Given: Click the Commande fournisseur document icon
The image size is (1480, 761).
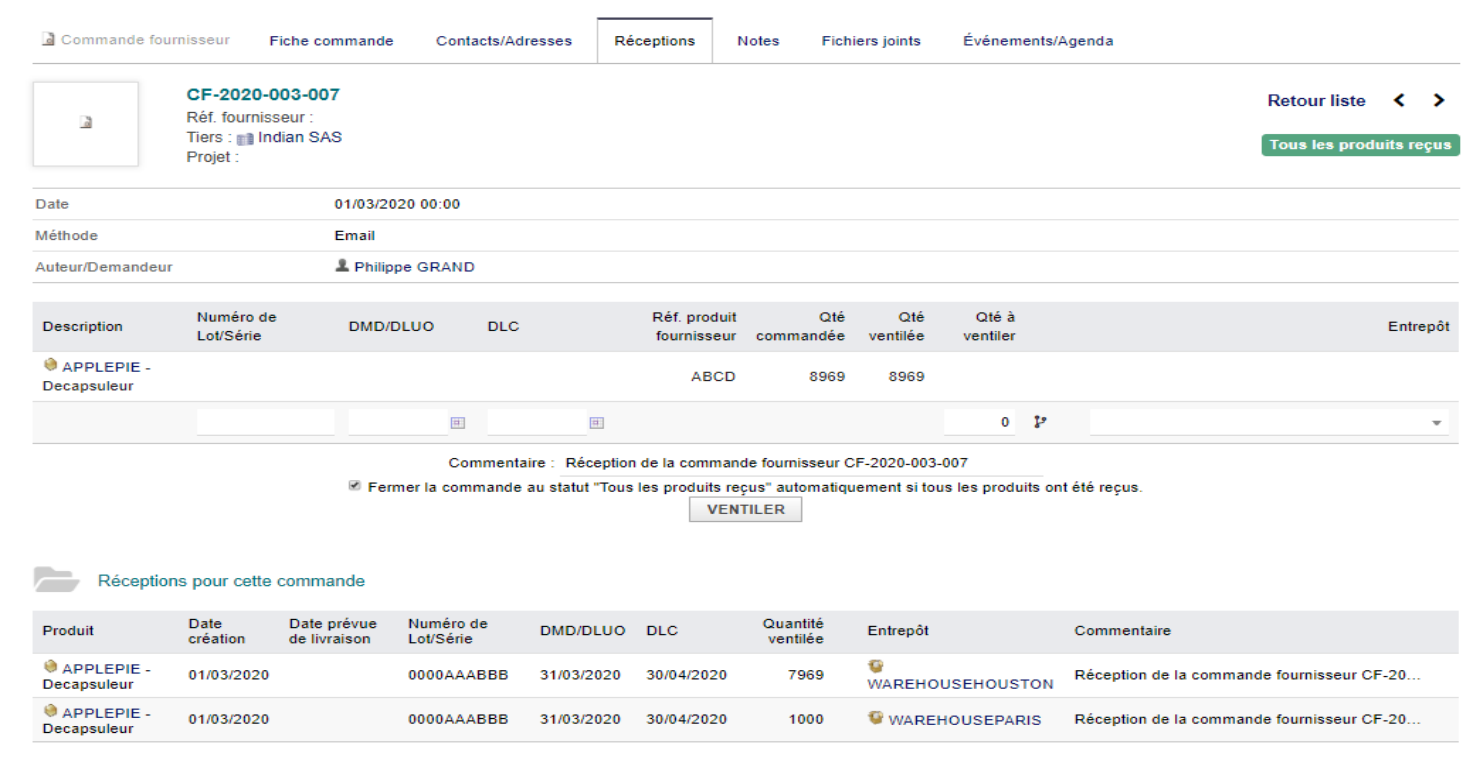Looking at the screenshot, I should point(48,40).
